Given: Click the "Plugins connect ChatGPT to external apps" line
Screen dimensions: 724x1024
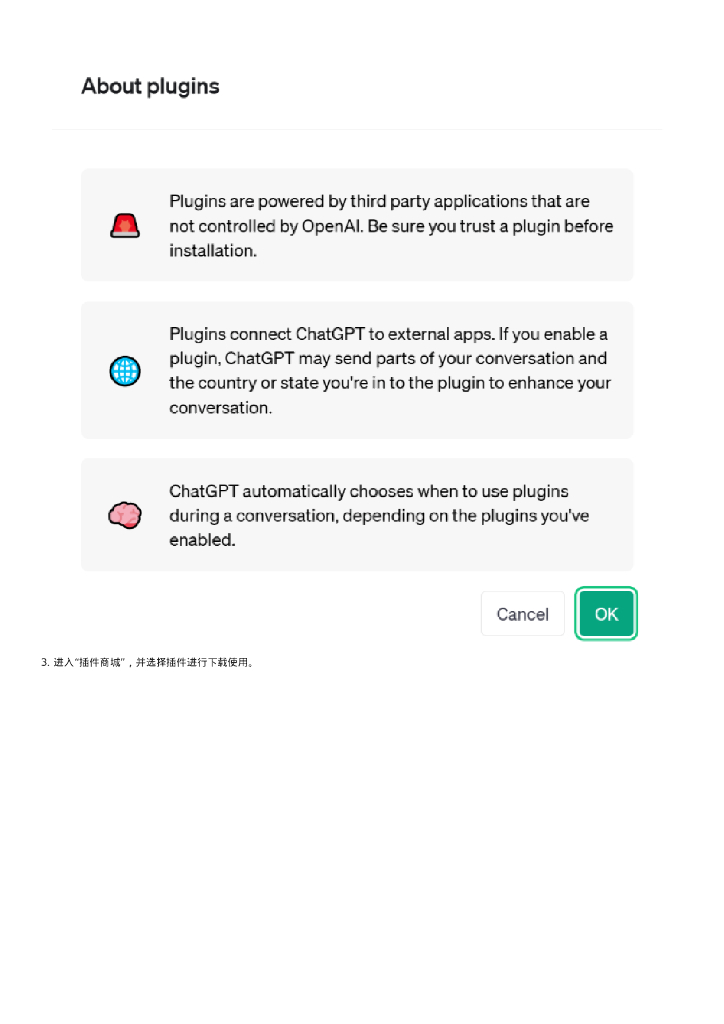Looking at the screenshot, I should tap(388, 334).
